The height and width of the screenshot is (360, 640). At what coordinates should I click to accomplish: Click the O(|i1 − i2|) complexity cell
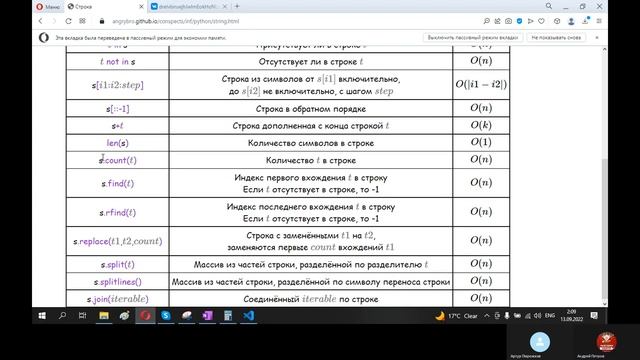(481, 84)
